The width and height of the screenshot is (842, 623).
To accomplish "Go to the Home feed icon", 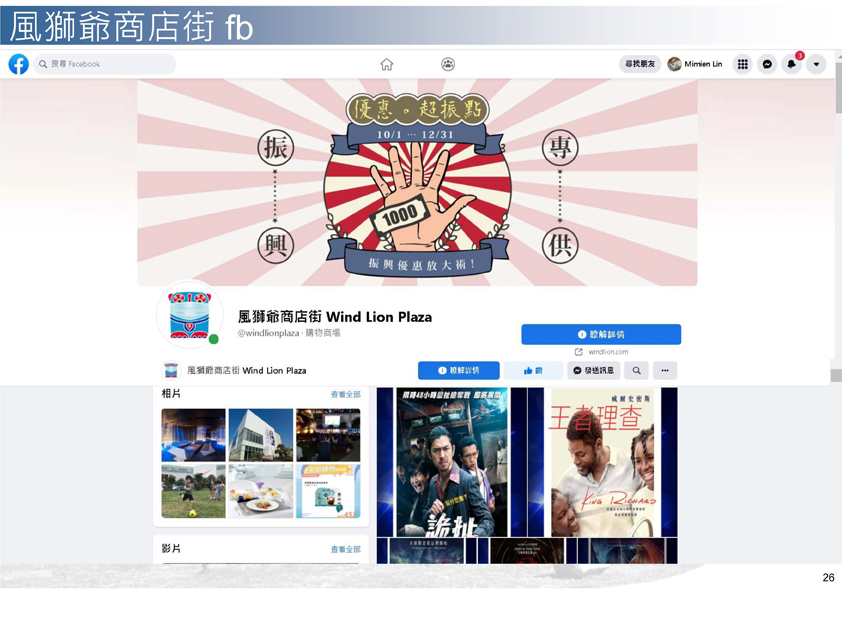I will [x=387, y=64].
